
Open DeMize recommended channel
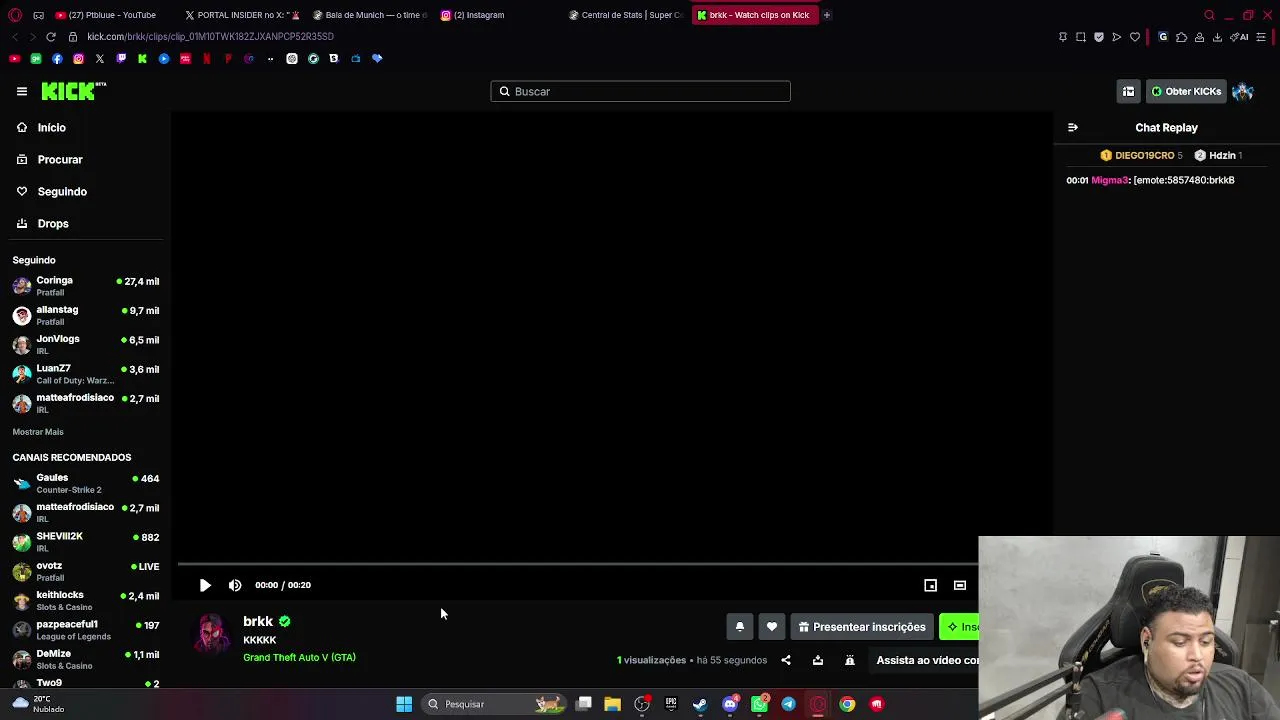pyautogui.click(x=85, y=659)
